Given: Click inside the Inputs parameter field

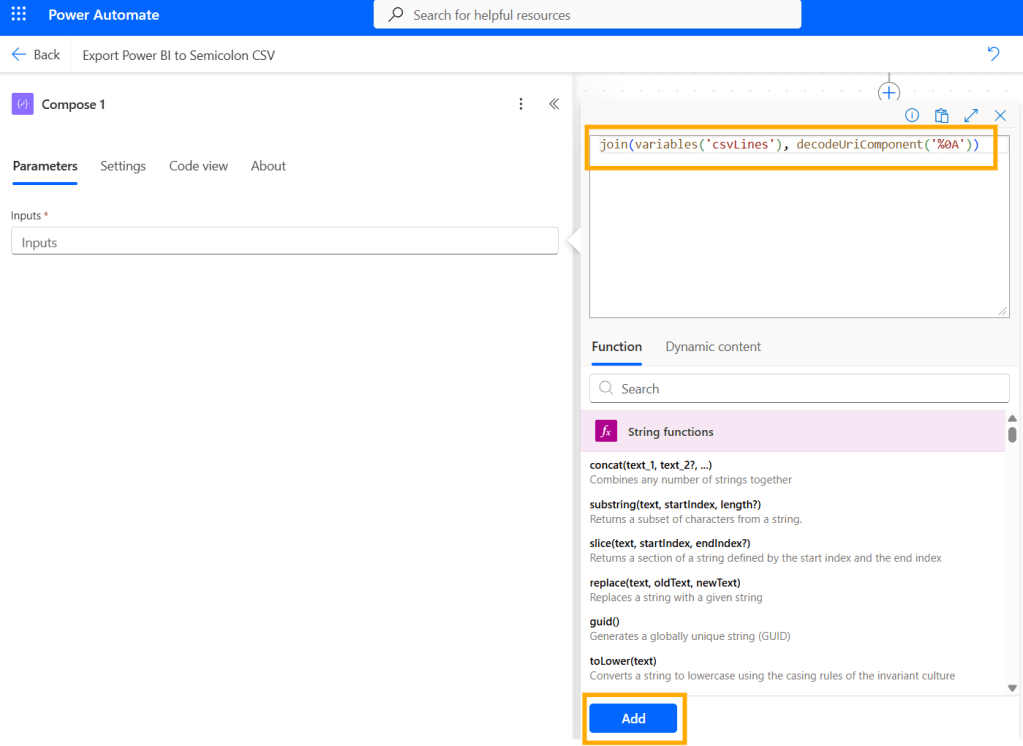Looking at the screenshot, I should click(x=283, y=240).
